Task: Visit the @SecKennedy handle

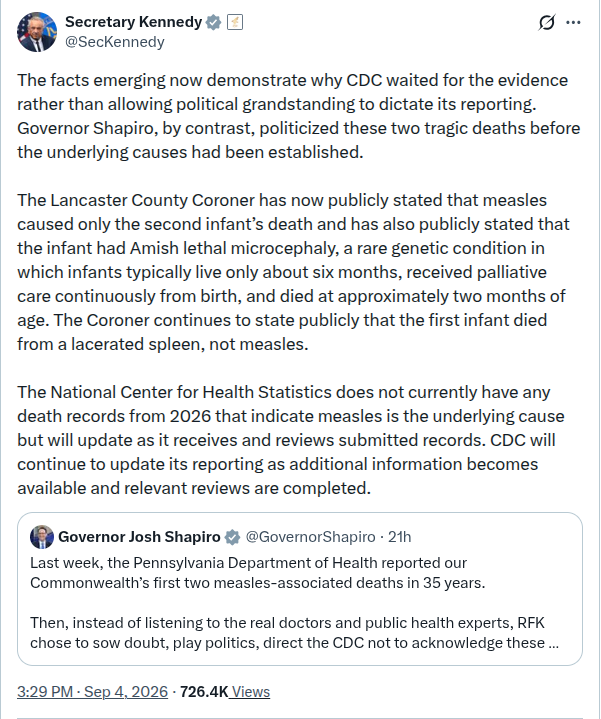Action: 115,42
